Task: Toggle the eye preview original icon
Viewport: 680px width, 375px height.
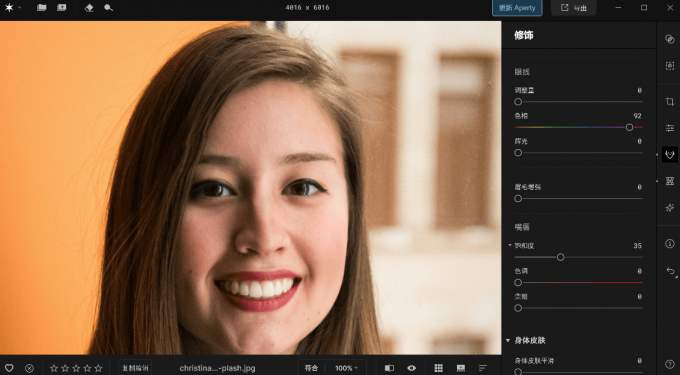Action: 412,368
